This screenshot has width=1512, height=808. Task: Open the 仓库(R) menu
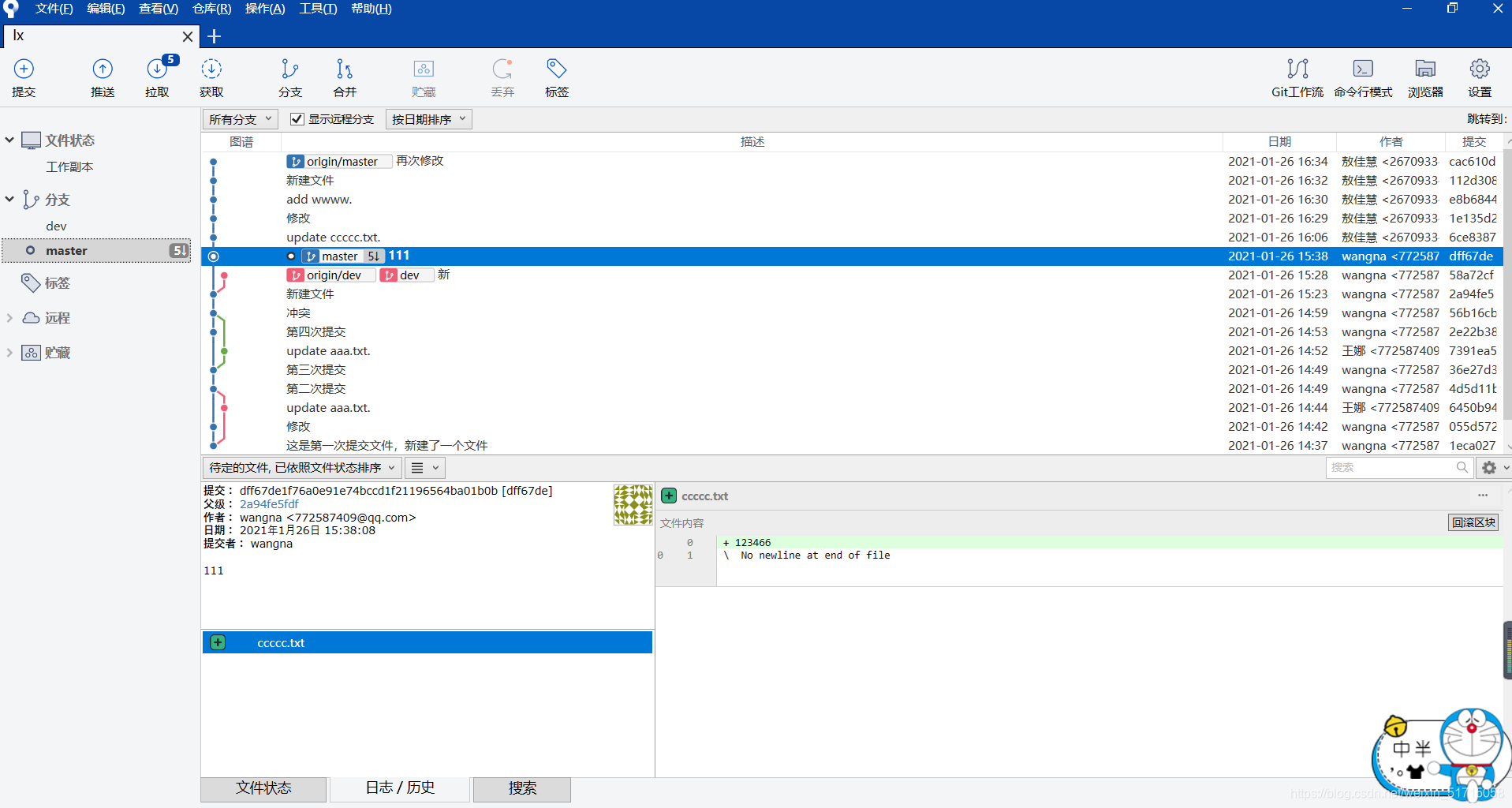211,9
